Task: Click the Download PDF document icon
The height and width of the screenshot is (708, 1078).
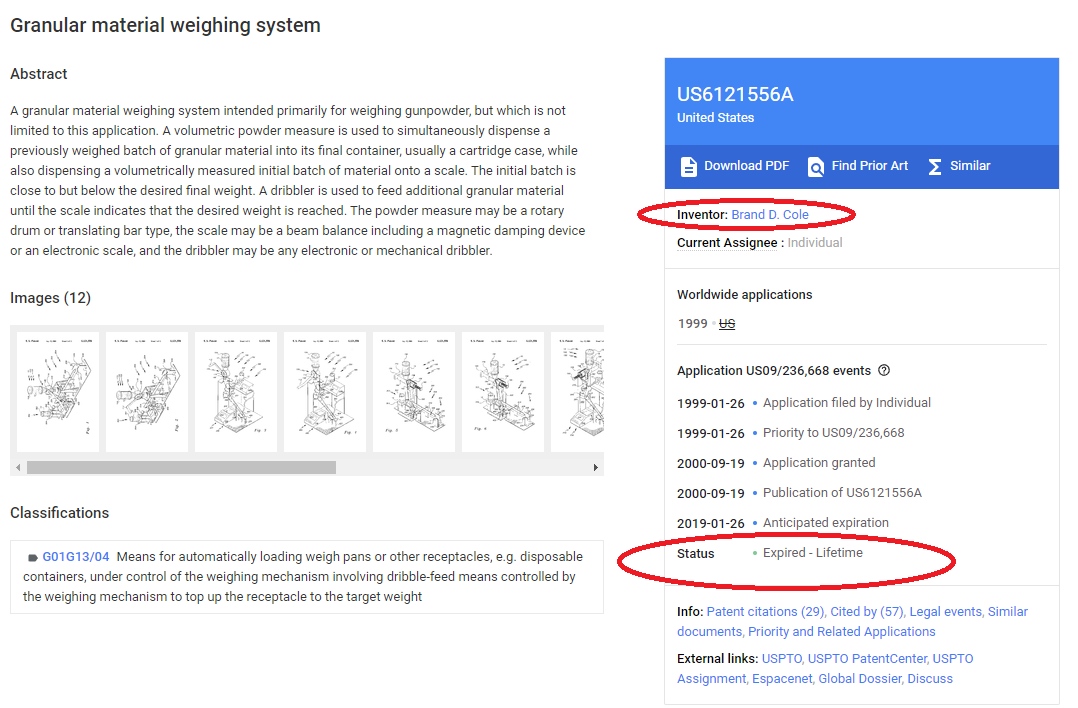Action: coord(688,166)
